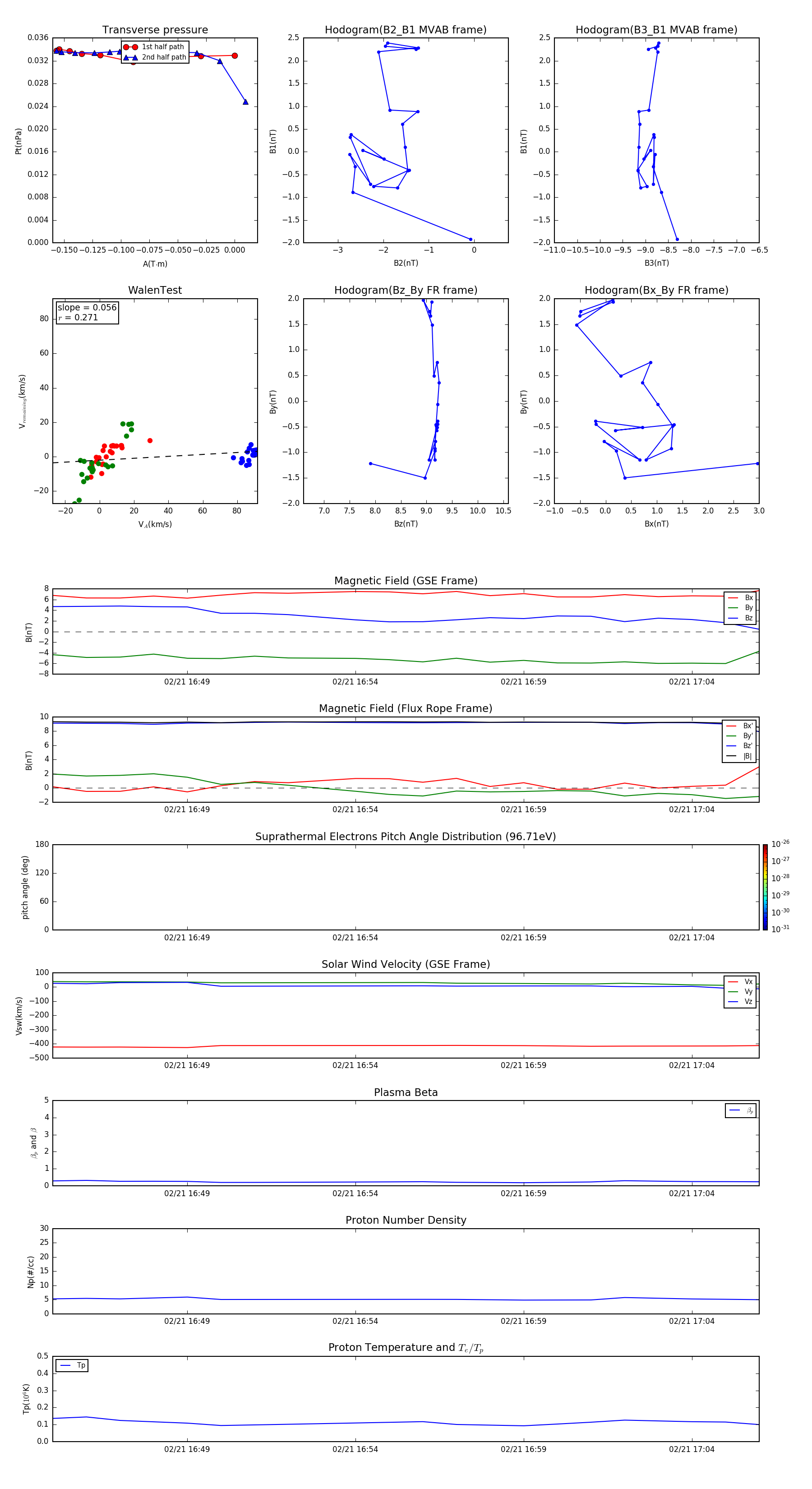Viewport: 812px width, 1489px height.
Task: Click the pitch angle colorbar
Action: pos(765,887)
